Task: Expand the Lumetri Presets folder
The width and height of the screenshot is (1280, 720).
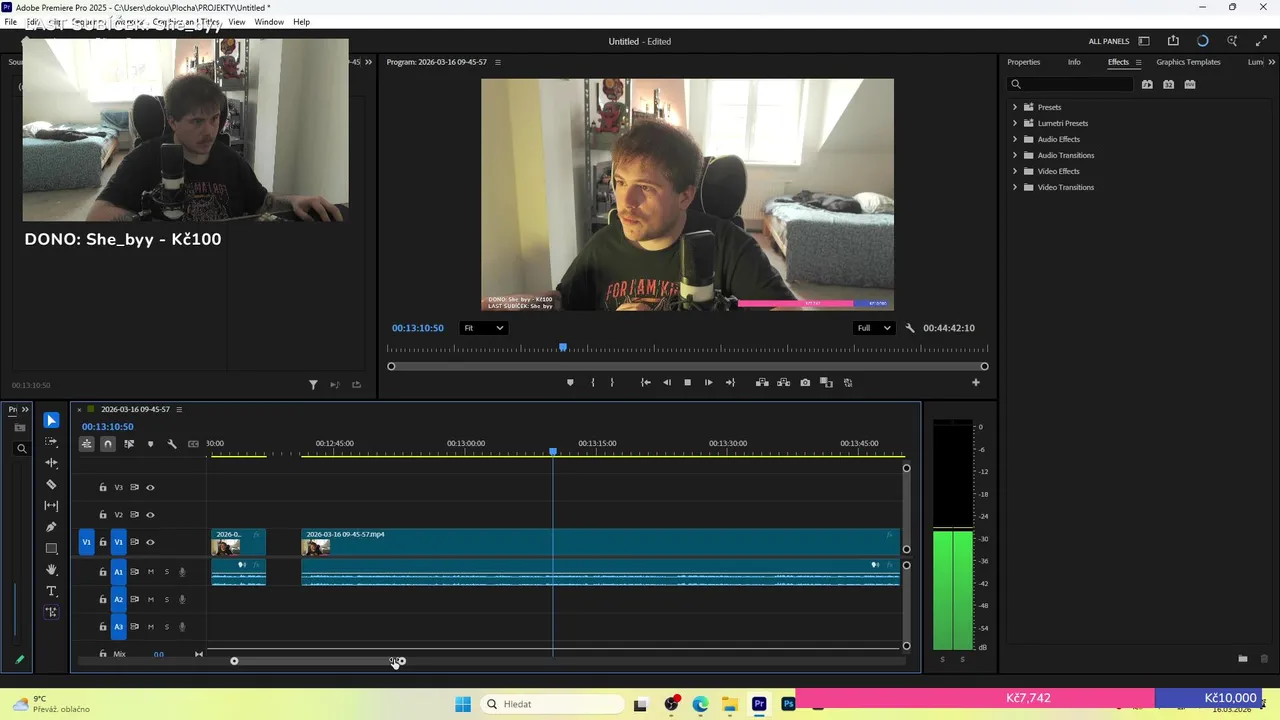Action: [1015, 123]
